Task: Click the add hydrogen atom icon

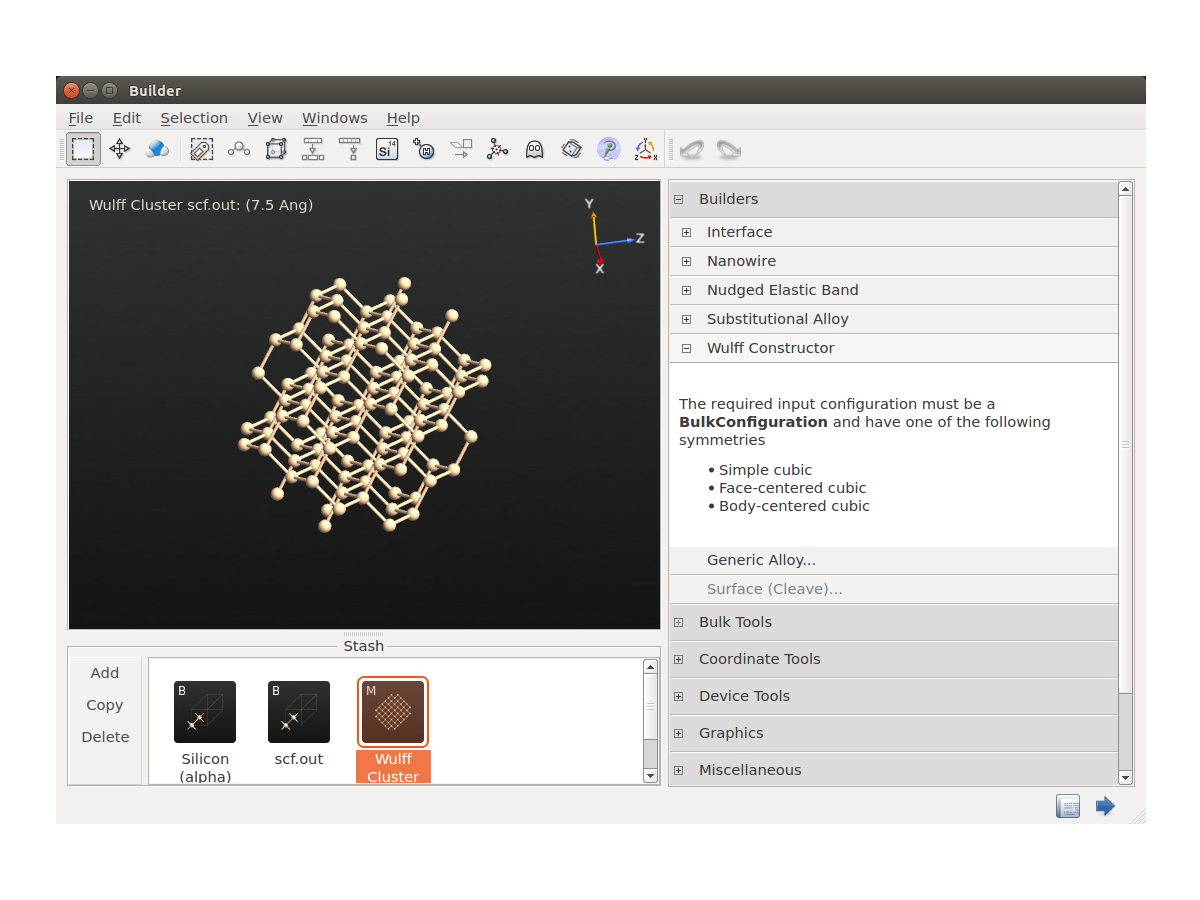Action: point(424,150)
